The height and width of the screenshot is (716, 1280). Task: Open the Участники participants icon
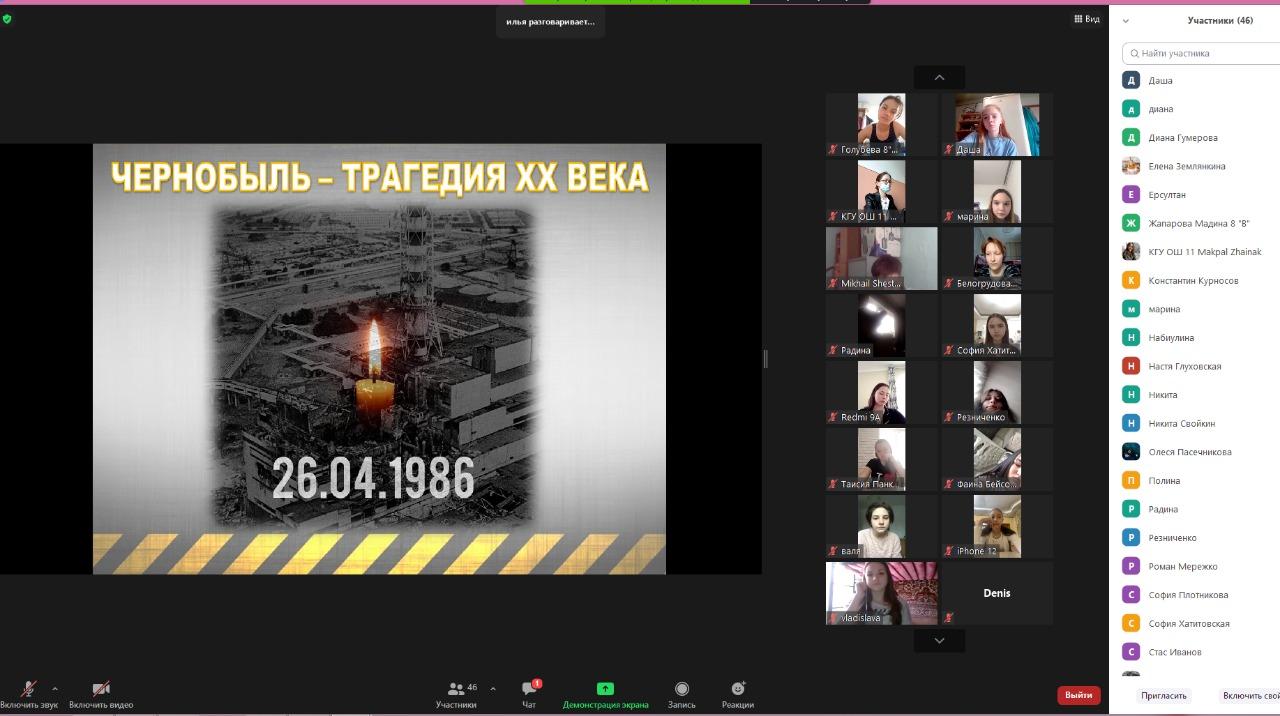pyautogui.click(x=456, y=689)
